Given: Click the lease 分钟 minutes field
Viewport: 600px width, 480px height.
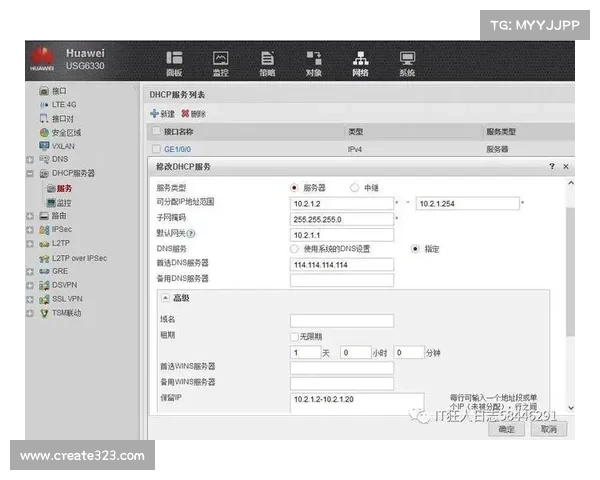Looking at the screenshot, I should click(409, 353).
